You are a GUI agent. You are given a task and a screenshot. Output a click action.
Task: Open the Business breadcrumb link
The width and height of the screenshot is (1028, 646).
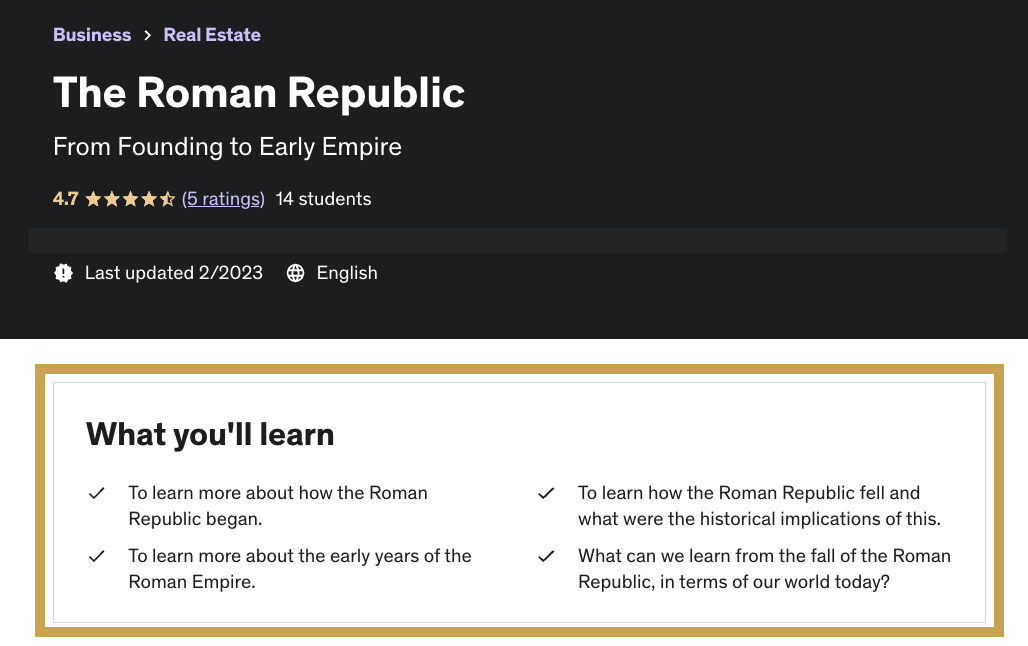point(92,35)
